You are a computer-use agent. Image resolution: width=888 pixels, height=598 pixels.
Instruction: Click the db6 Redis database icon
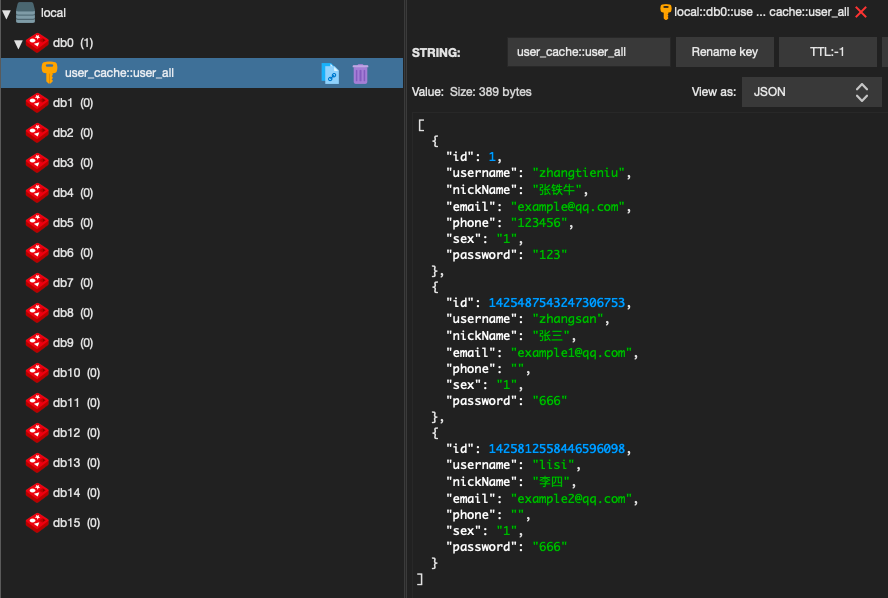(37, 253)
